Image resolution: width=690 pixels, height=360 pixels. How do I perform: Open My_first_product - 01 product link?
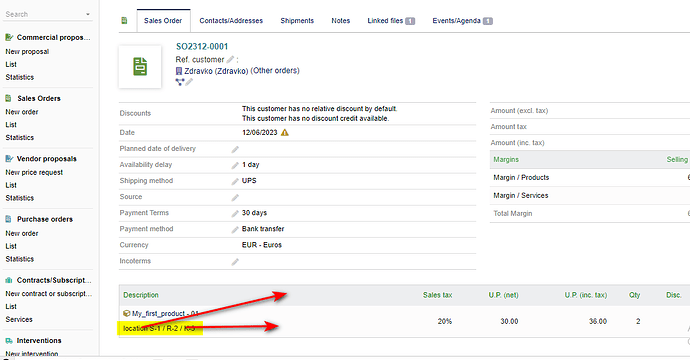[x=165, y=313]
